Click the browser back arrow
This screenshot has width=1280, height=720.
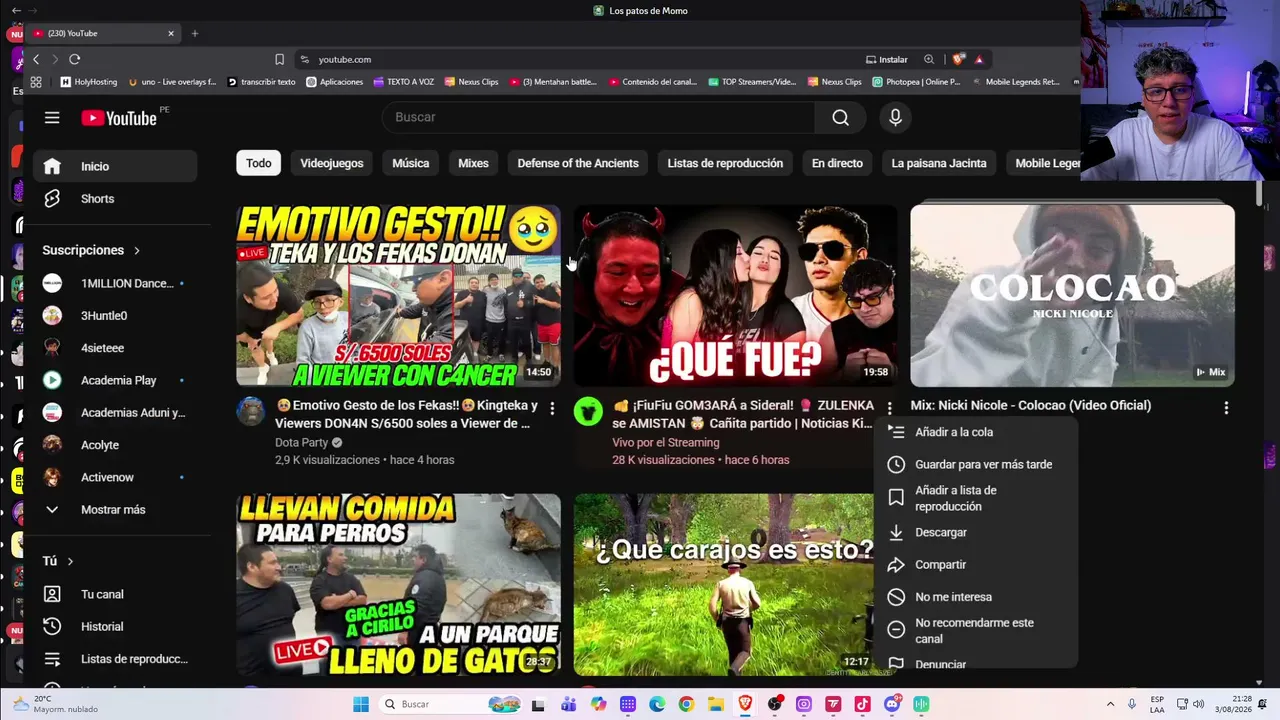36,59
